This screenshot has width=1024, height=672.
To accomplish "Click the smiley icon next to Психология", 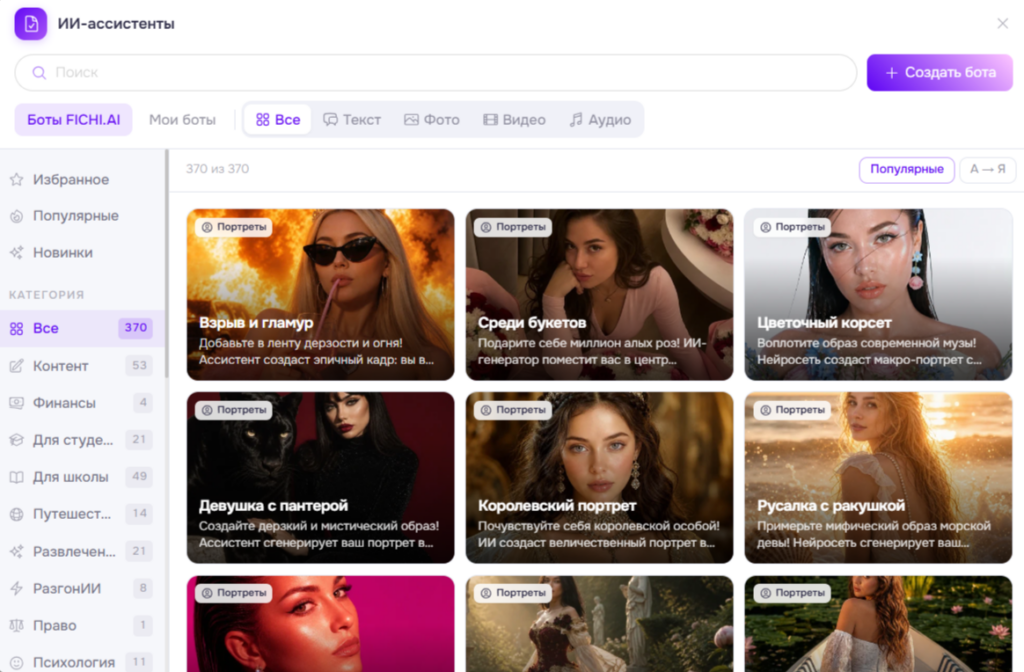I will pyautogui.click(x=16, y=662).
